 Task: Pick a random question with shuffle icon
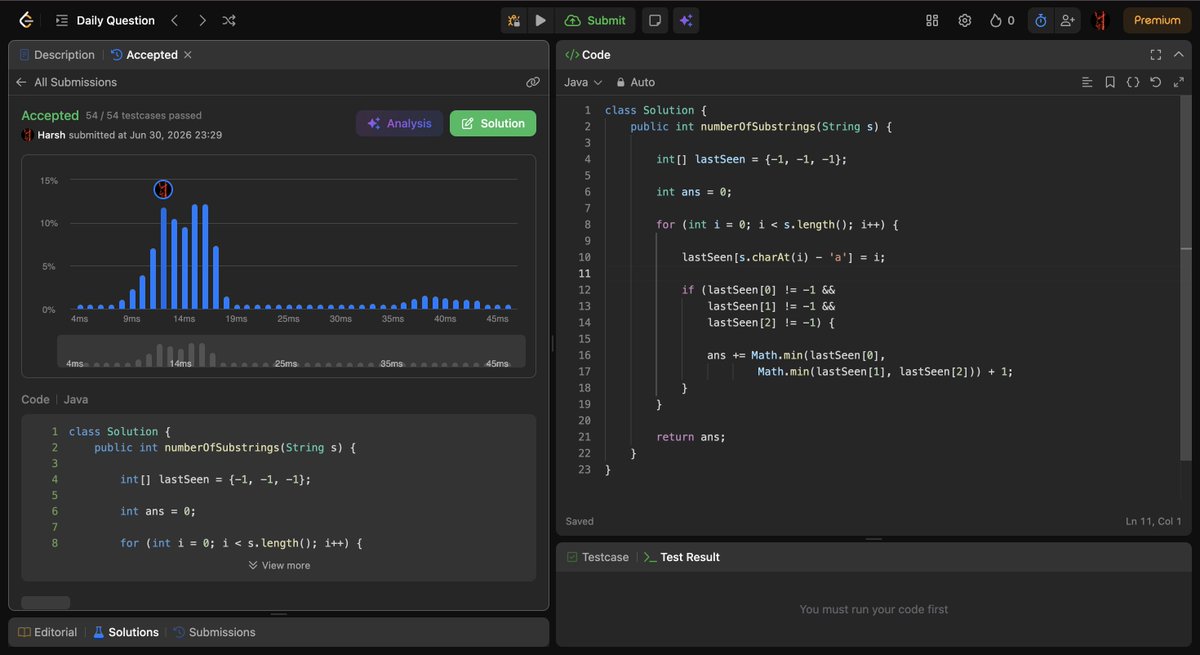point(229,20)
